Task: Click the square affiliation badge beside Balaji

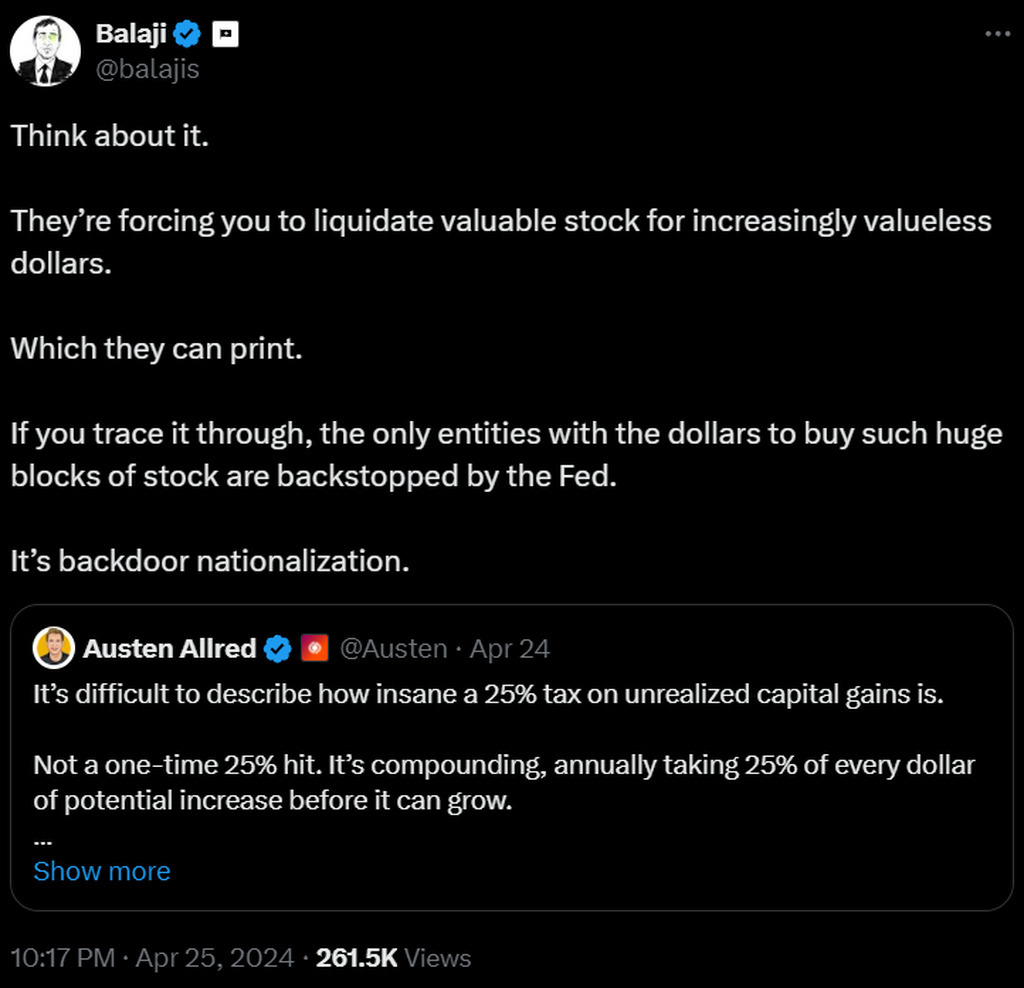Action: [225, 34]
